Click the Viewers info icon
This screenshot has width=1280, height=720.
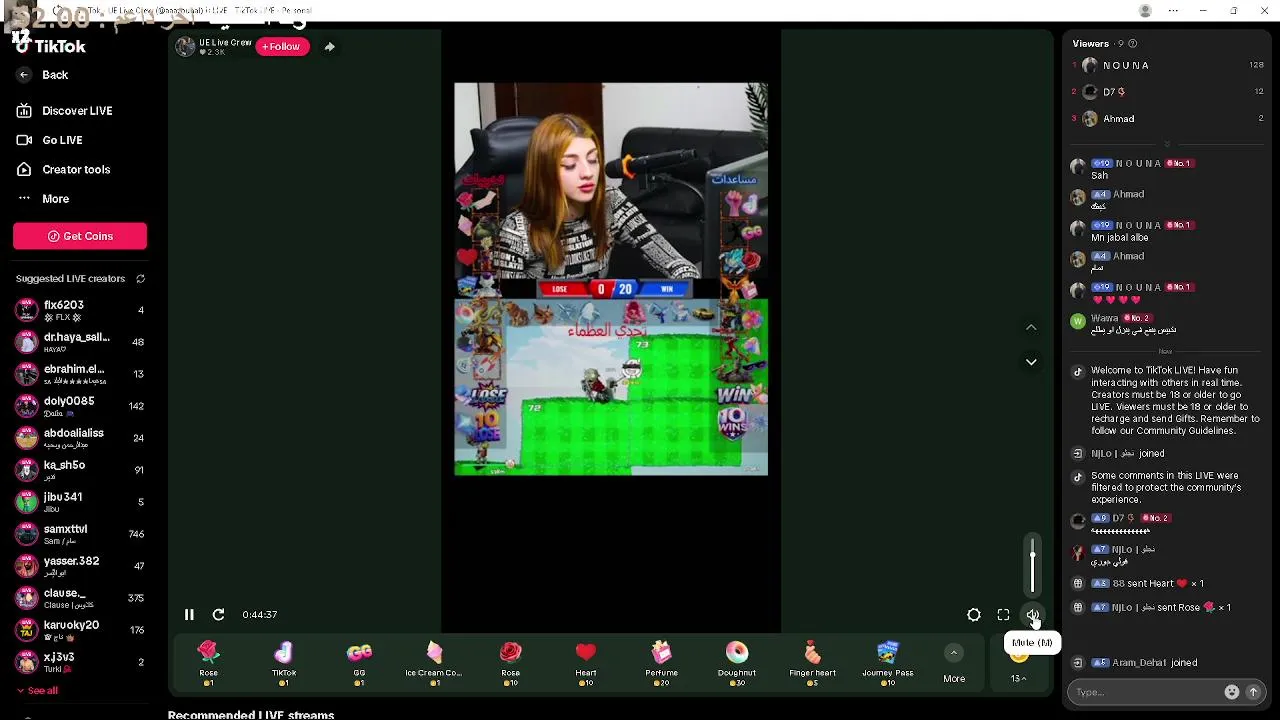coord(1132,44)
